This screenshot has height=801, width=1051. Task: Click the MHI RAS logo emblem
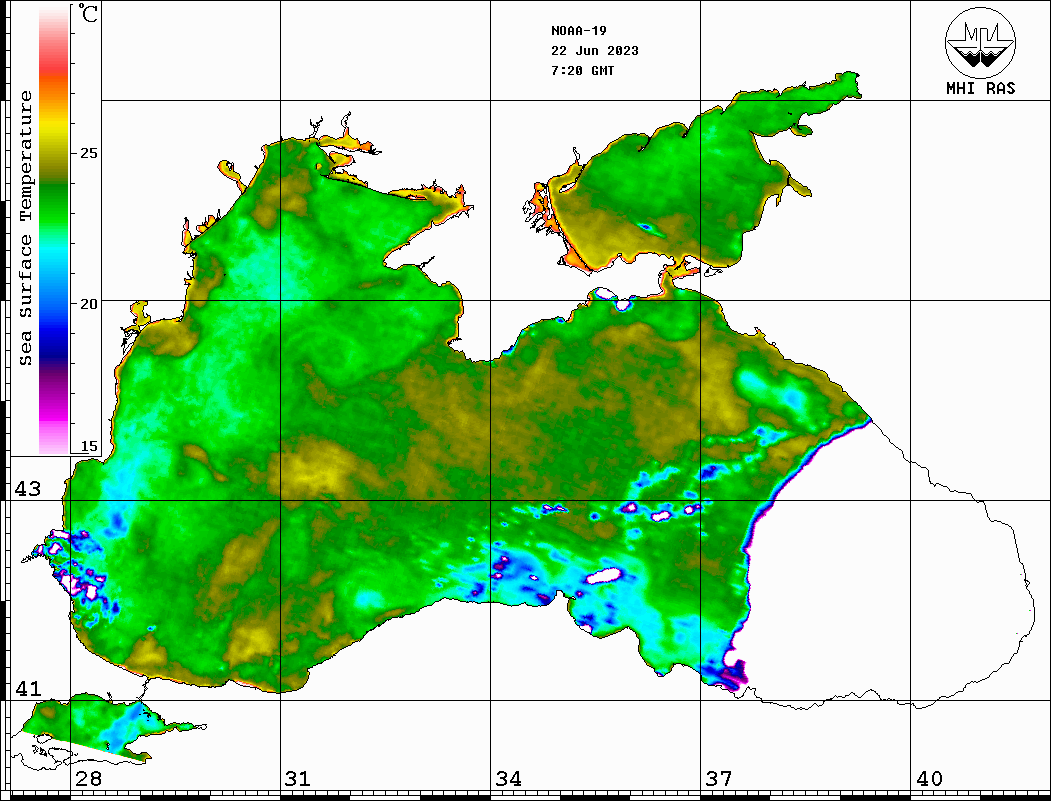point(981,42)
